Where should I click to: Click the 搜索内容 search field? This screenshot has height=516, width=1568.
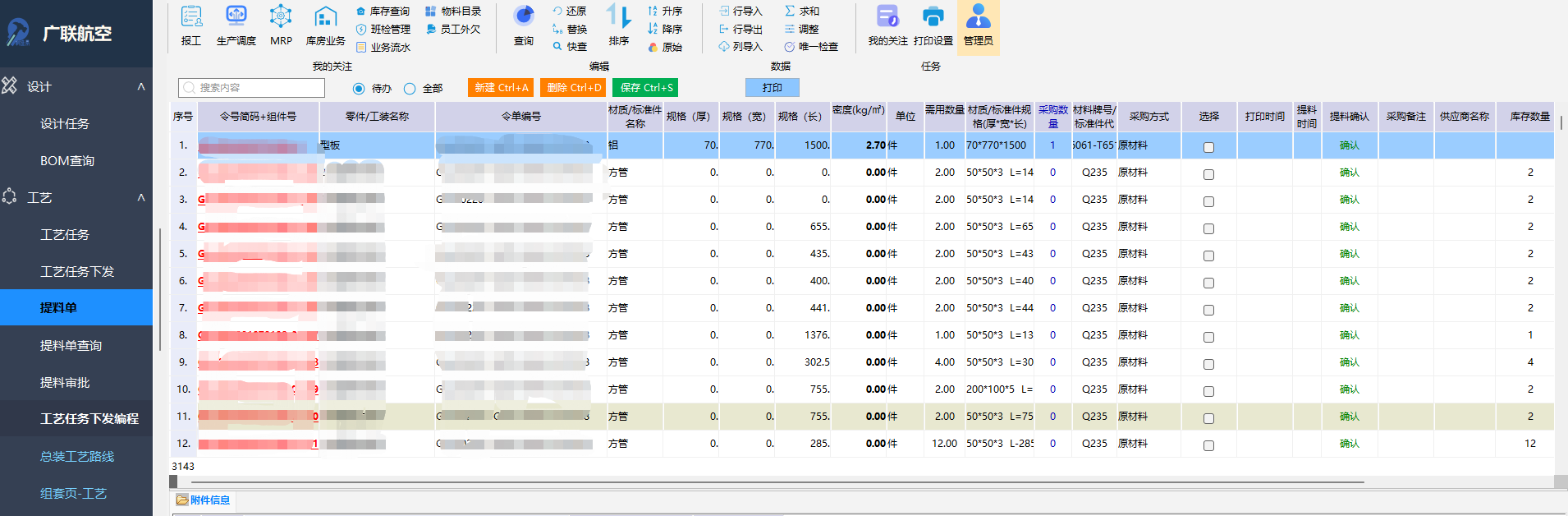click(251, 88)
